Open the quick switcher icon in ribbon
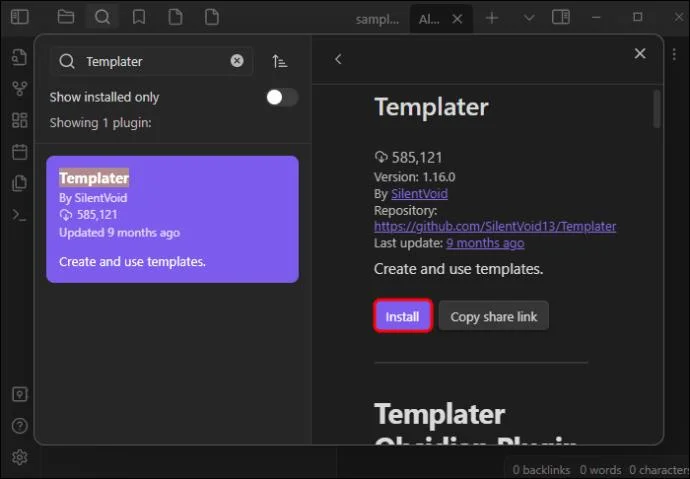The width and height of the screenshot is (690, 479). (19, 57)
